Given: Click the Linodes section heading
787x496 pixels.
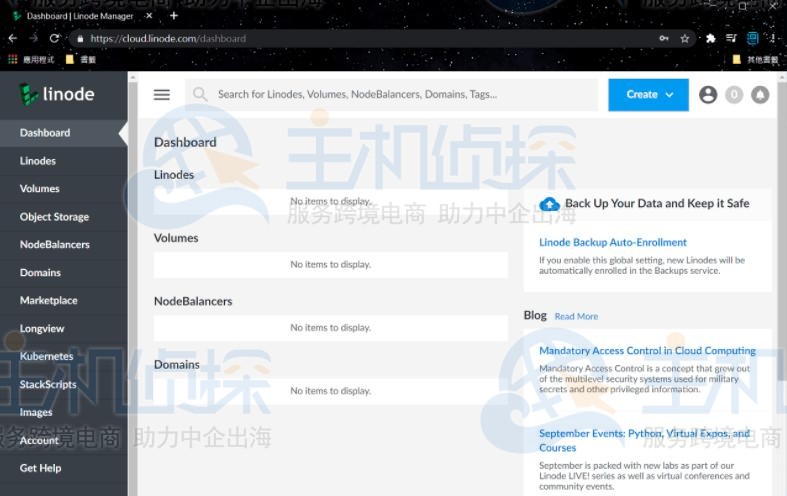Looking at the screenshot, I should pos(174,175).
